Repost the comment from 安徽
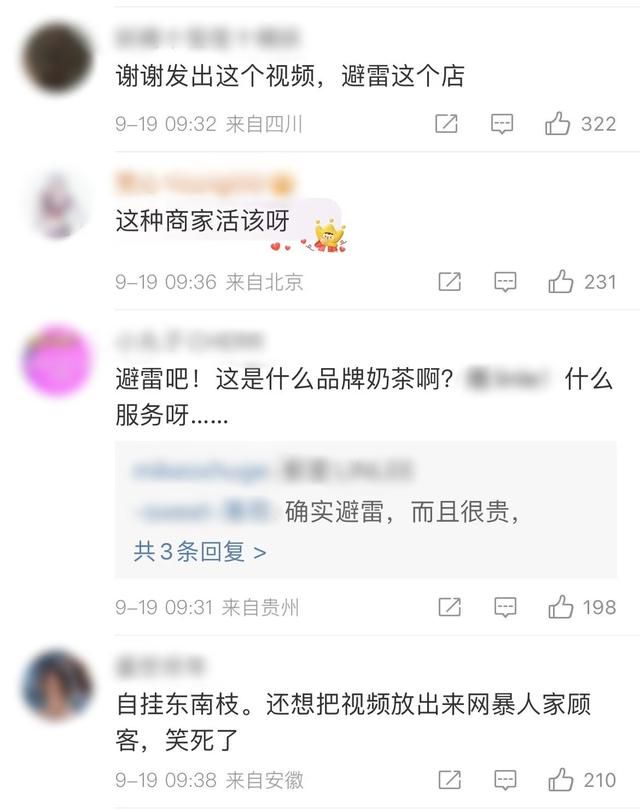640x811 pixels. (x=450, y=779)
